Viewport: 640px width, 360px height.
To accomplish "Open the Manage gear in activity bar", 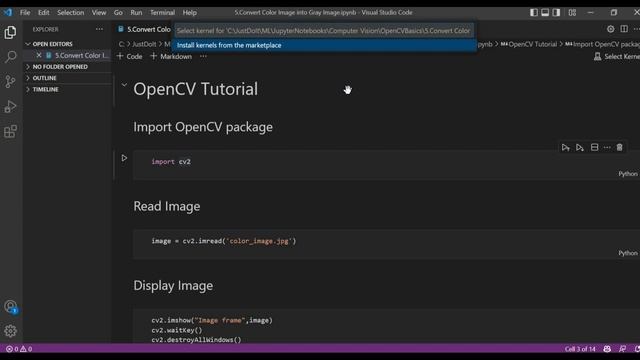I will [x=10, y=331].
